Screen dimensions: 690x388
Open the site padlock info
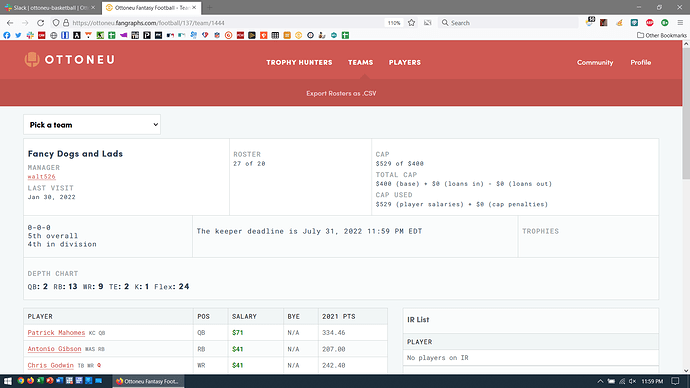(66, 23)
